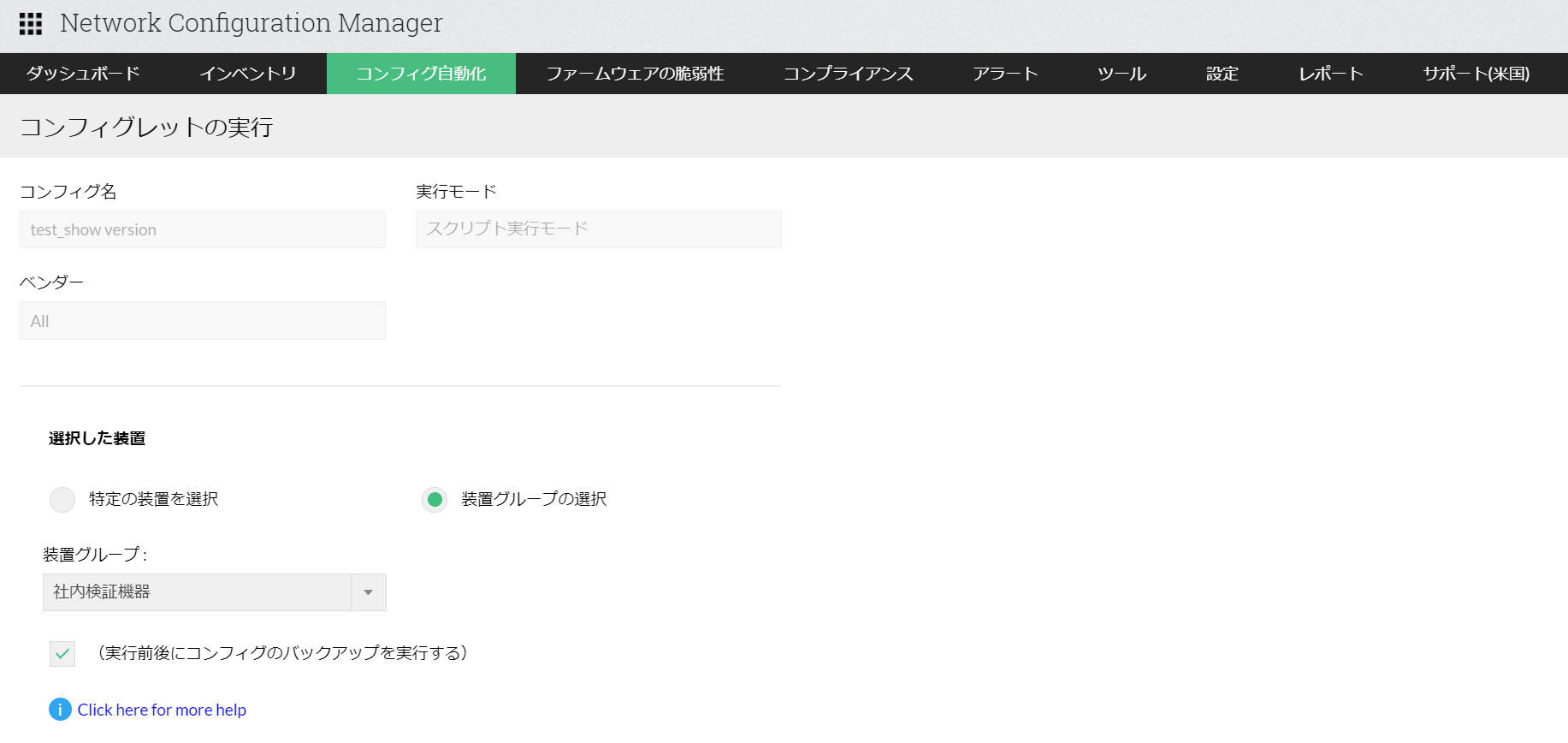The width and height of the screenshot is (1568, 743).
Task: Open the アラート menu tab
Action: point(1005,74)
